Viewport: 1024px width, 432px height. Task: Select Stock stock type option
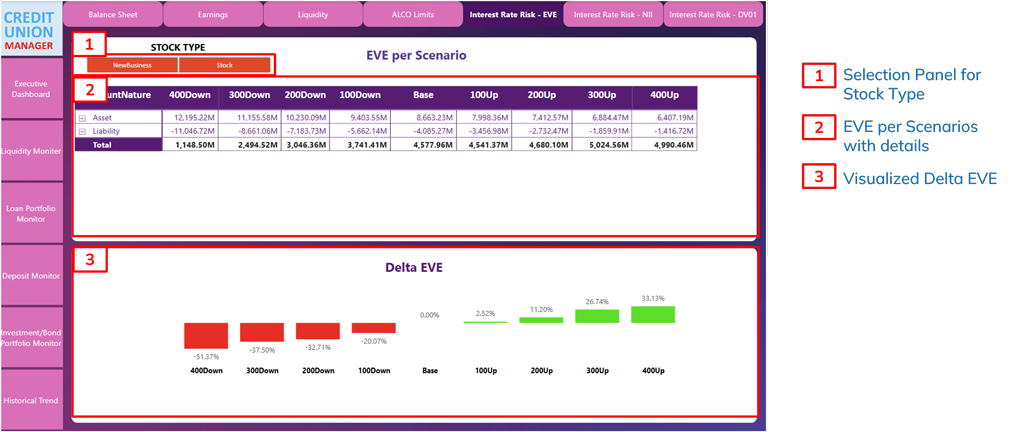click(224, 65)
